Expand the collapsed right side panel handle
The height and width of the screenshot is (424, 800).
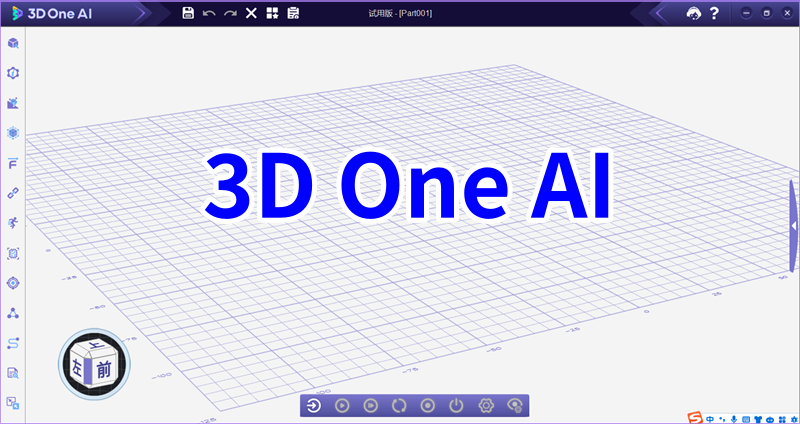tap(793, 226)
